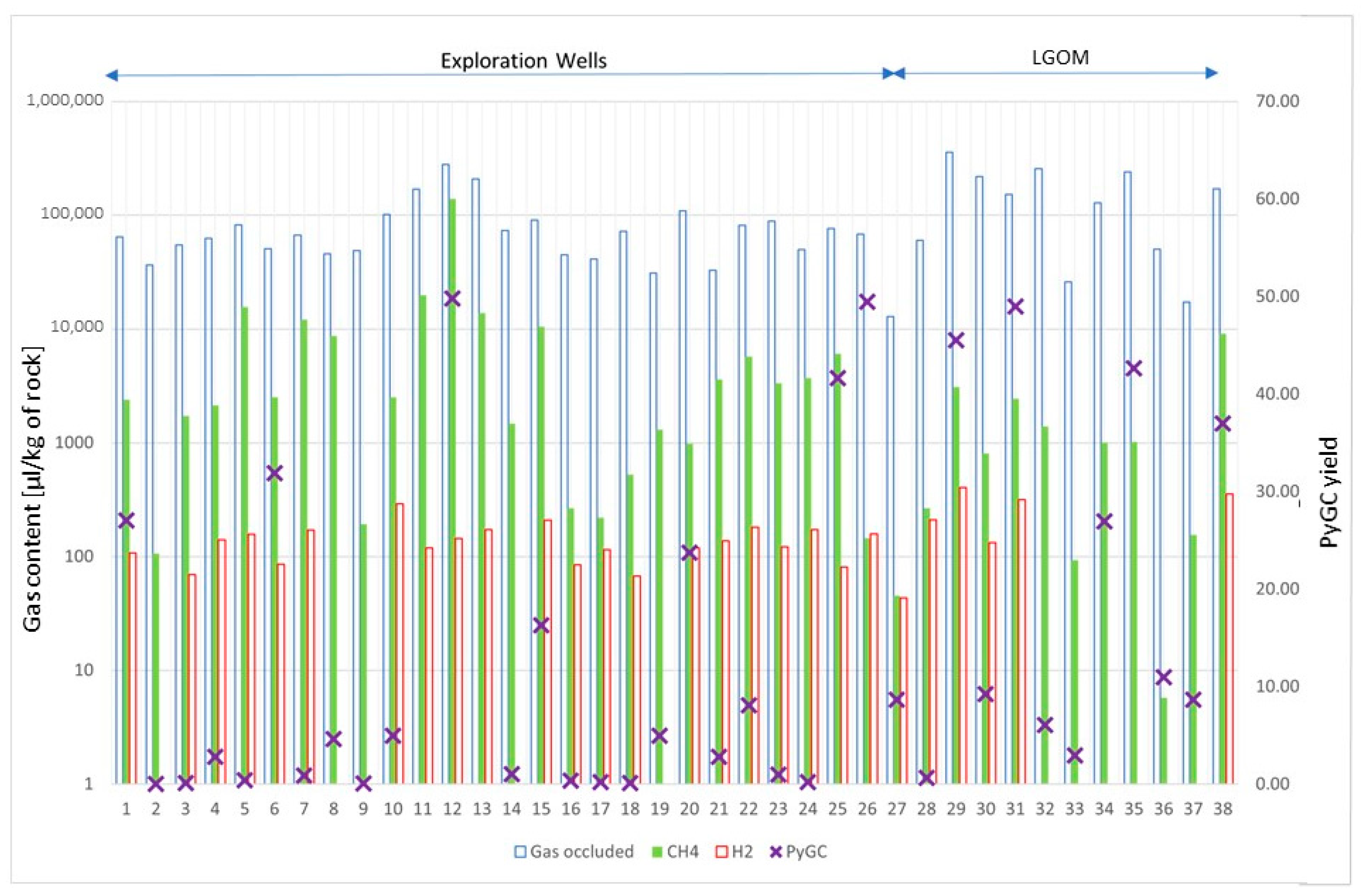Image resolution: width=1361 pixels, height=896 pixels.
Task: Click the PyGC cross marker for sample 6
Action: coord(275,474)
